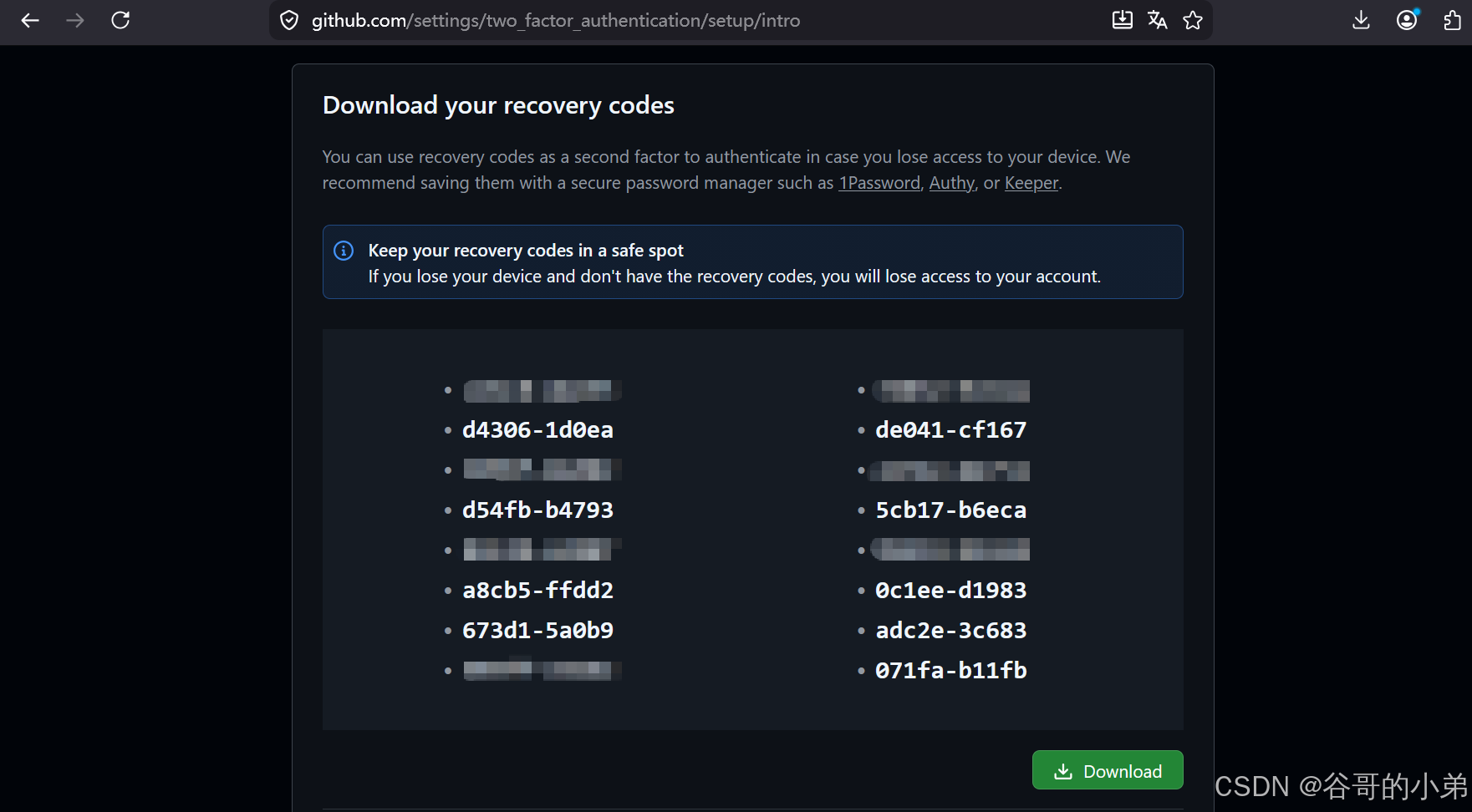
Task: Open the extensions puzzle icon
Action: point(1453,20)
